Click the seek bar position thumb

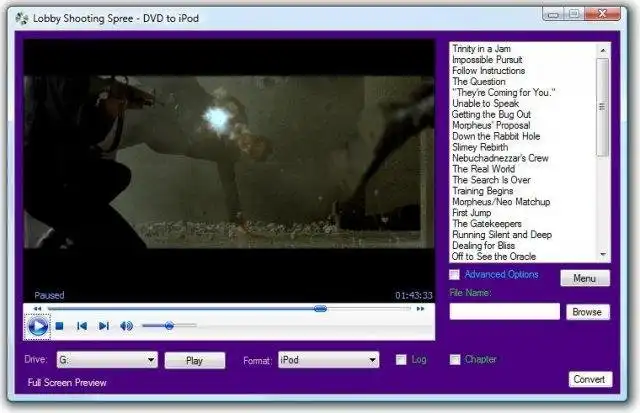[320, 309]
